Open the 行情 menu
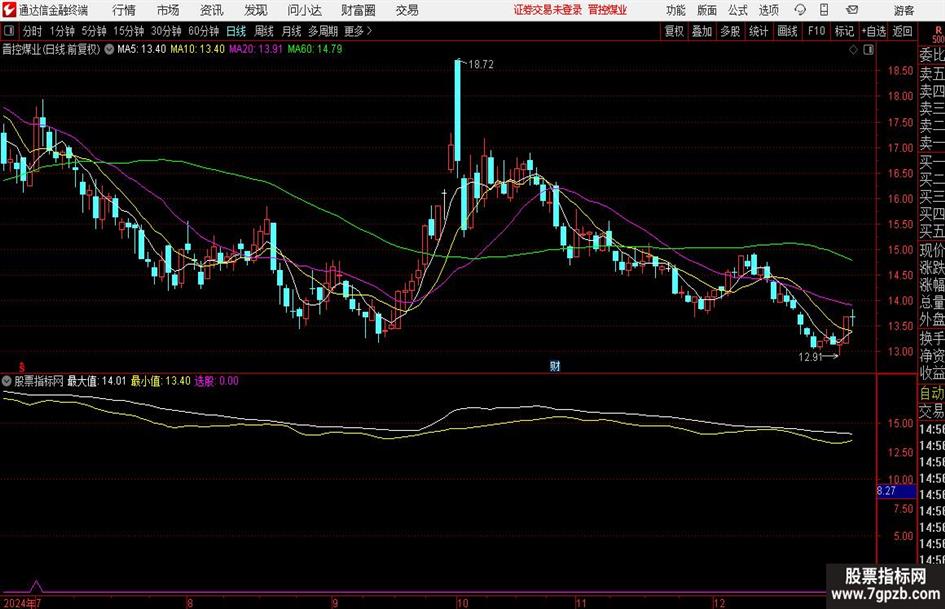 click(x=124, y=10)
